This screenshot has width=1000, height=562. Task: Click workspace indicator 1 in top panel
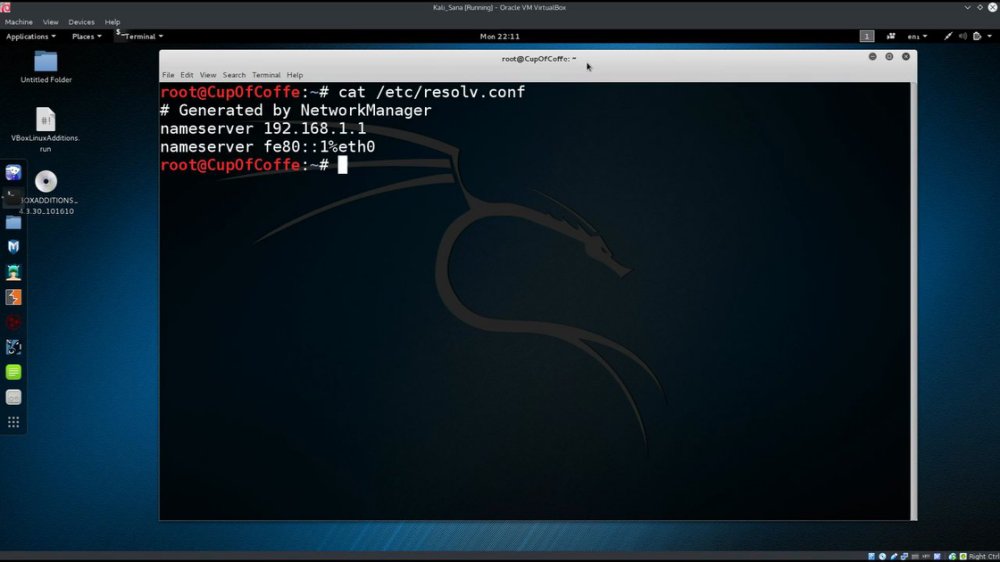pos(866,36)
